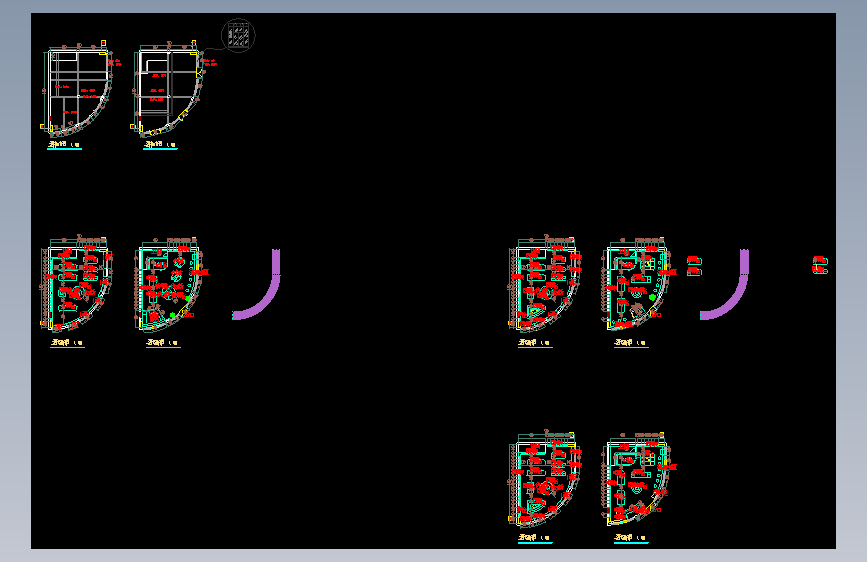Viewport: 867px width, 562px height.
Task: Select the left-group plan with green dots
Action: tap(171, 284)
